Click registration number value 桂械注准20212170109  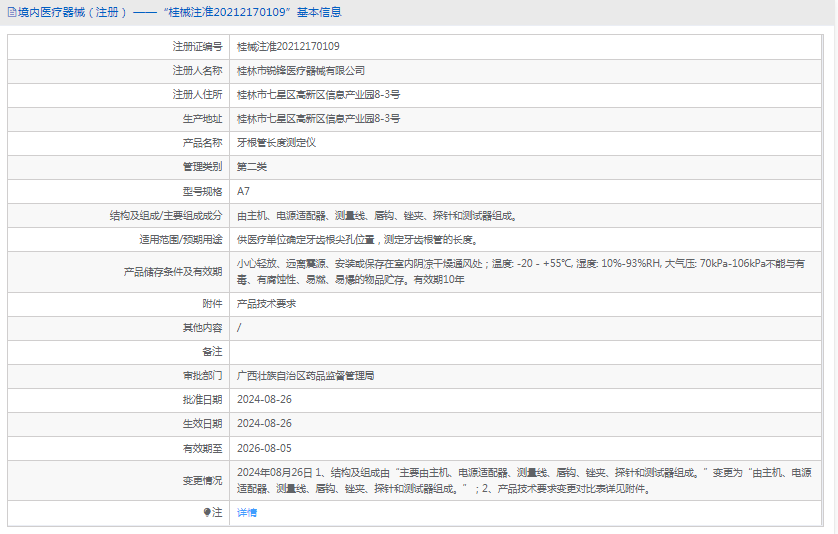(288, 47)
